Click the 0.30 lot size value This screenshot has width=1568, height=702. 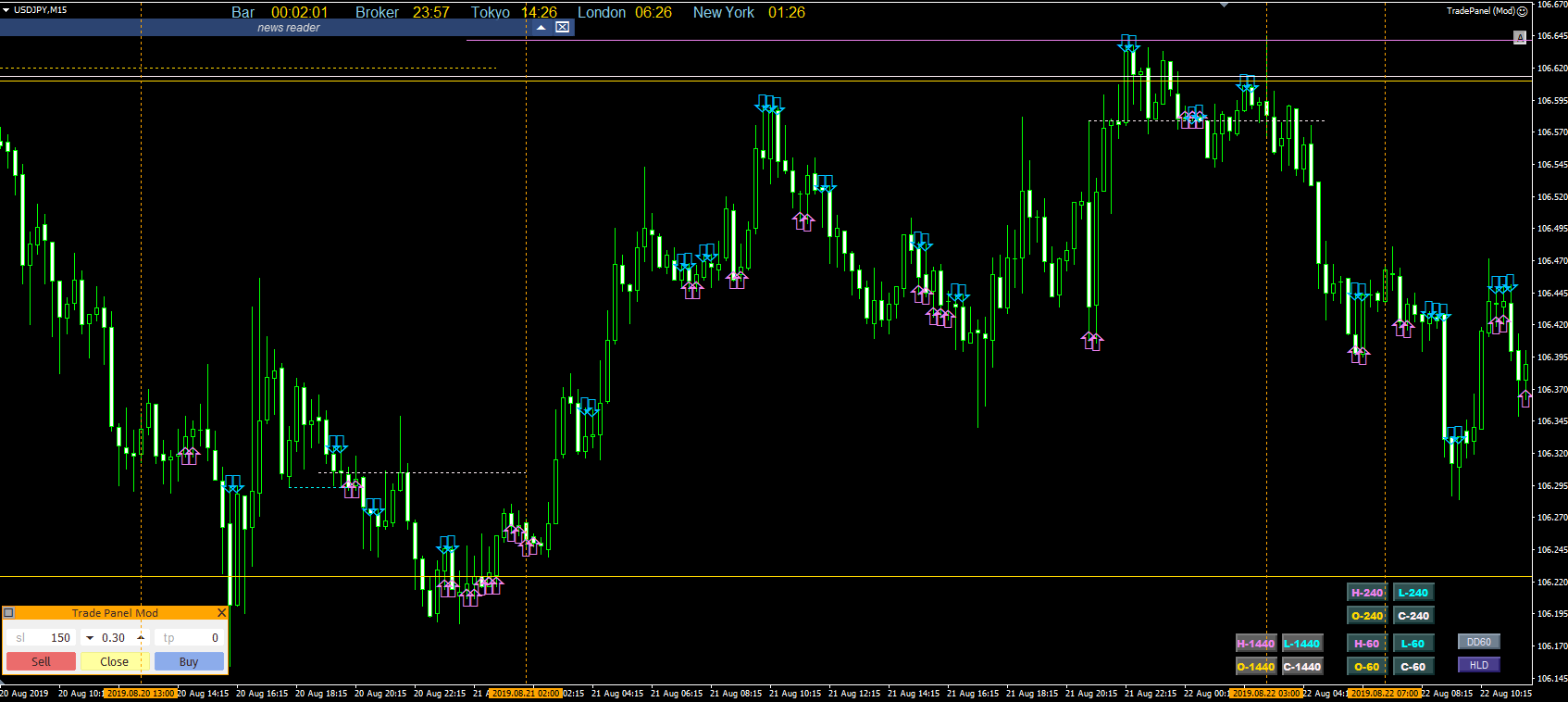[x=114, y=638]
